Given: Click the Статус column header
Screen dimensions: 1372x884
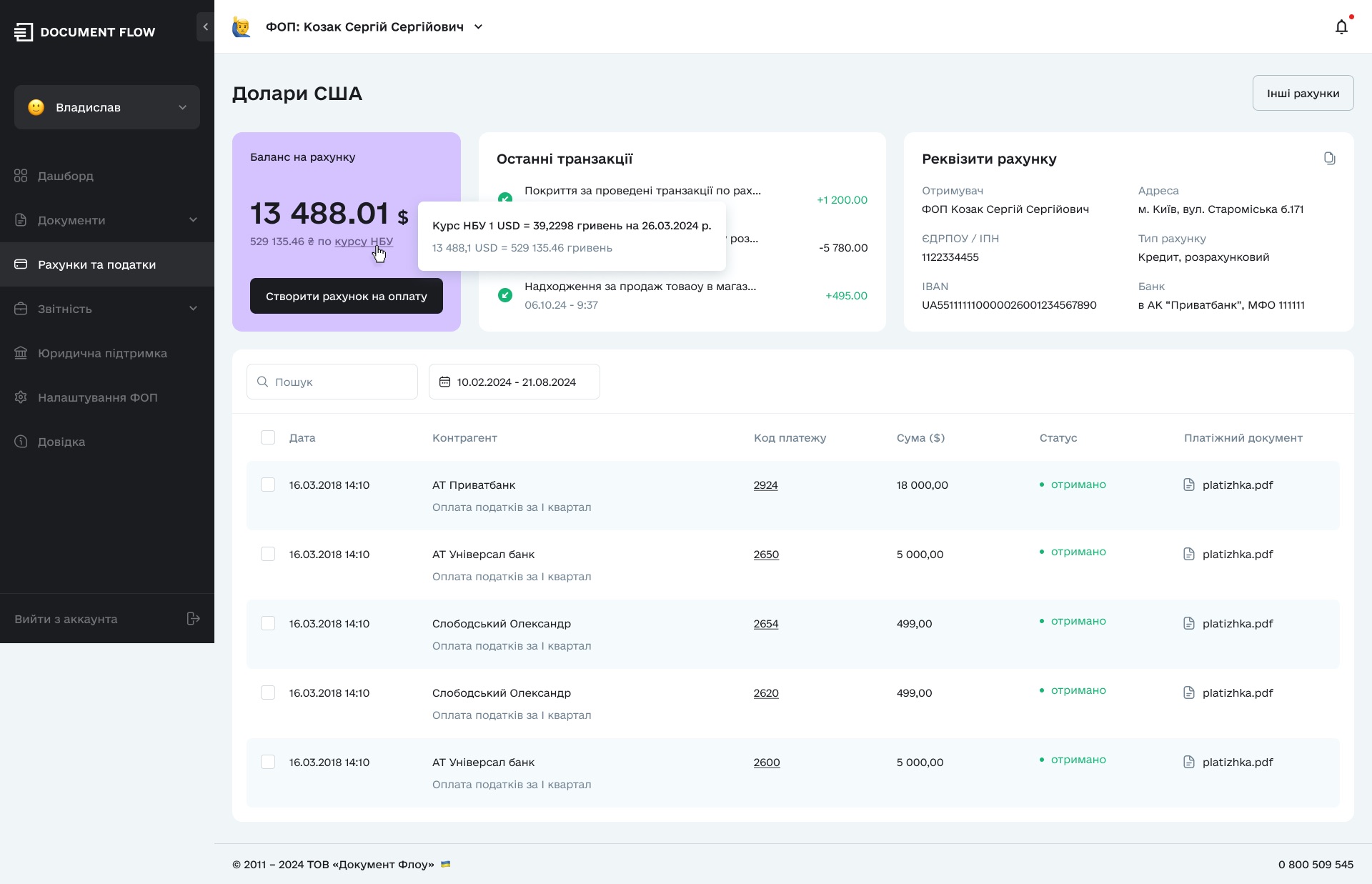Looking at the screenshot, I should click(1058, 437).
